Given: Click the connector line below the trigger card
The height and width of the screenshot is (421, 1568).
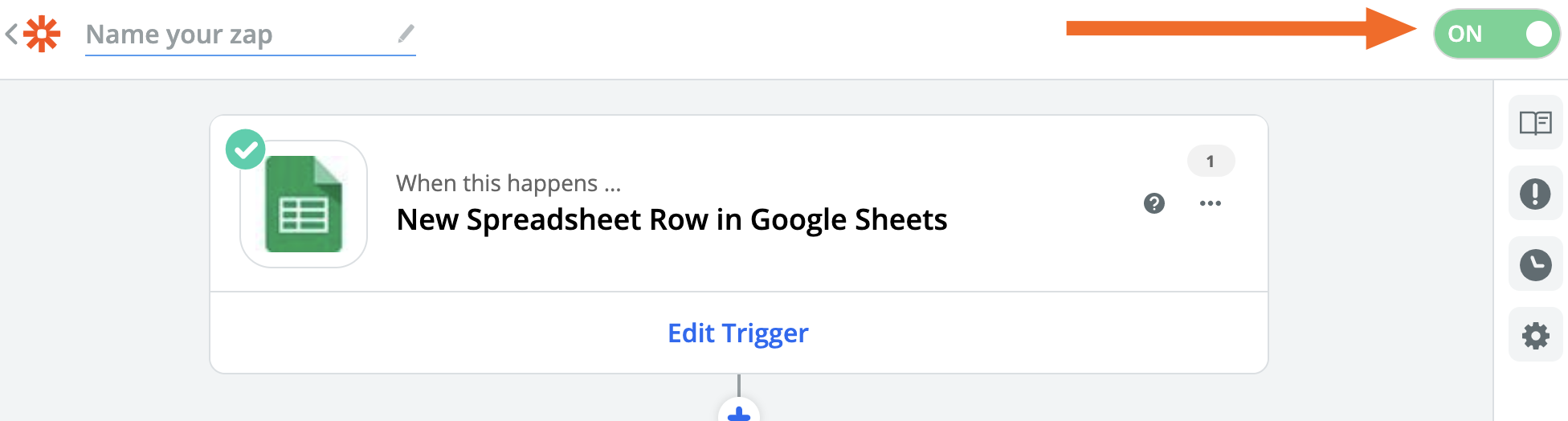Looking at the screenshot, I should point(738,385).
